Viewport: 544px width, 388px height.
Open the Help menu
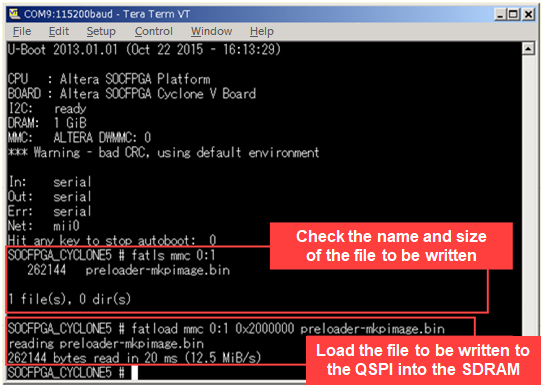pyautogui.click(x=262, y=32)
